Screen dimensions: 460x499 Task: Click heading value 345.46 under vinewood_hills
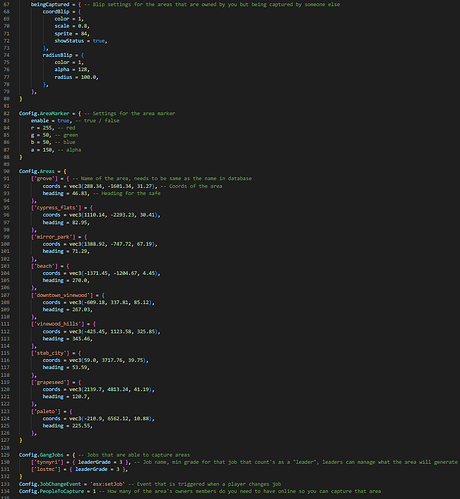click(81, 339)
